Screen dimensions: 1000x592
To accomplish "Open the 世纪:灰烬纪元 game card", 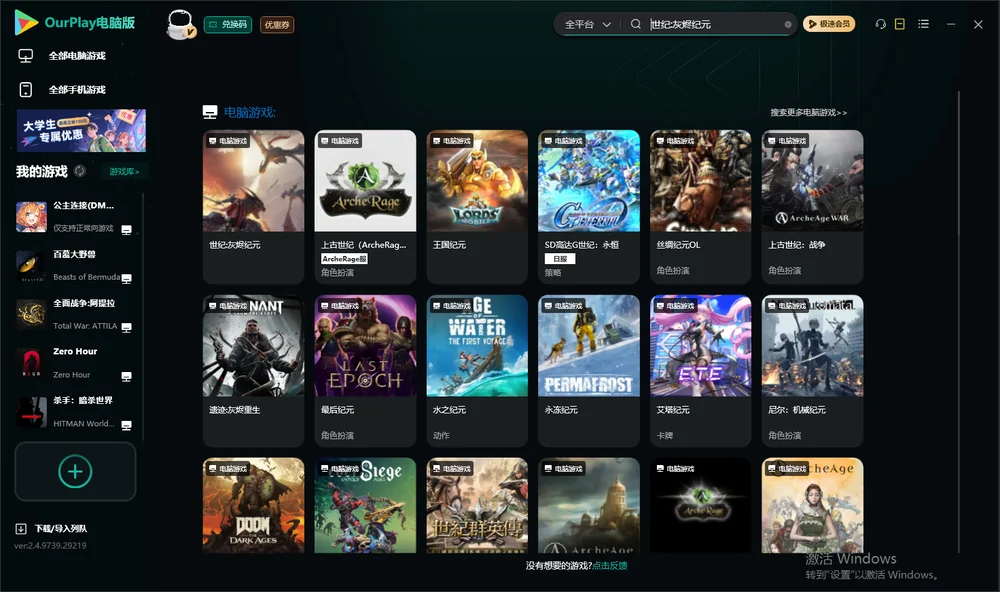I will [x=254, y=207].
